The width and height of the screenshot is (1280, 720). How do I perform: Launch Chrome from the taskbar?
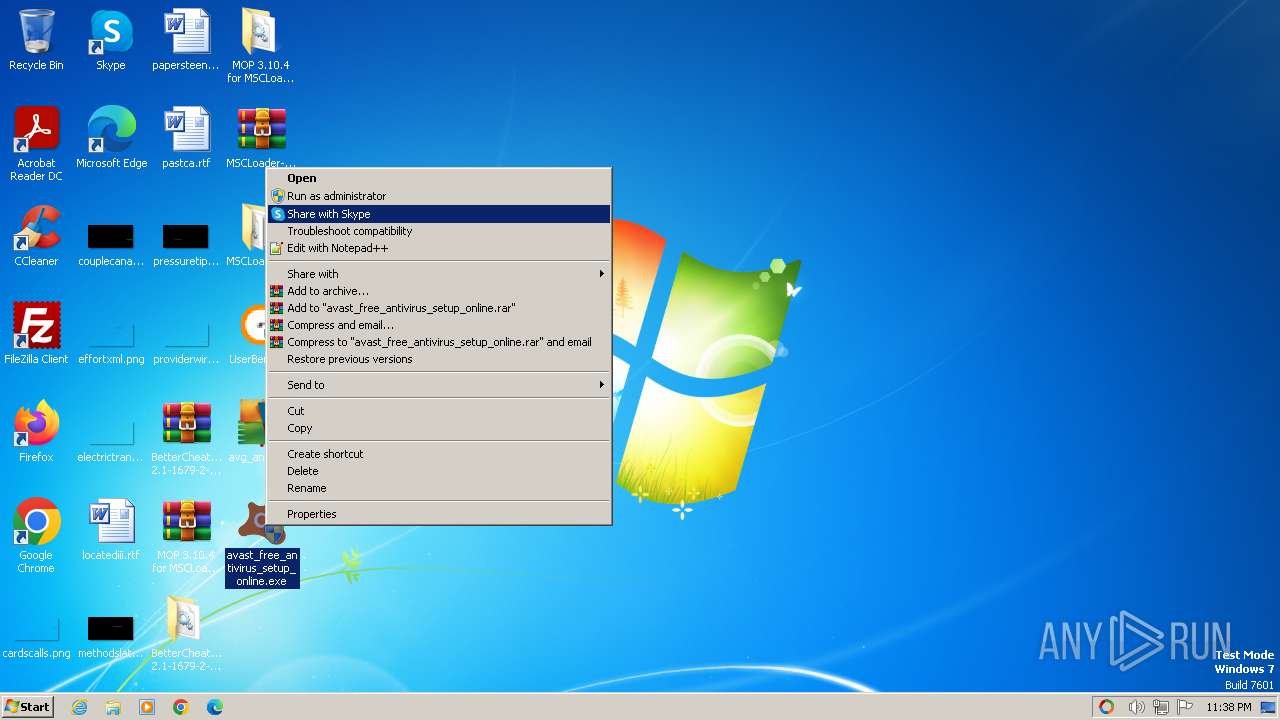[x=181, y=707]
